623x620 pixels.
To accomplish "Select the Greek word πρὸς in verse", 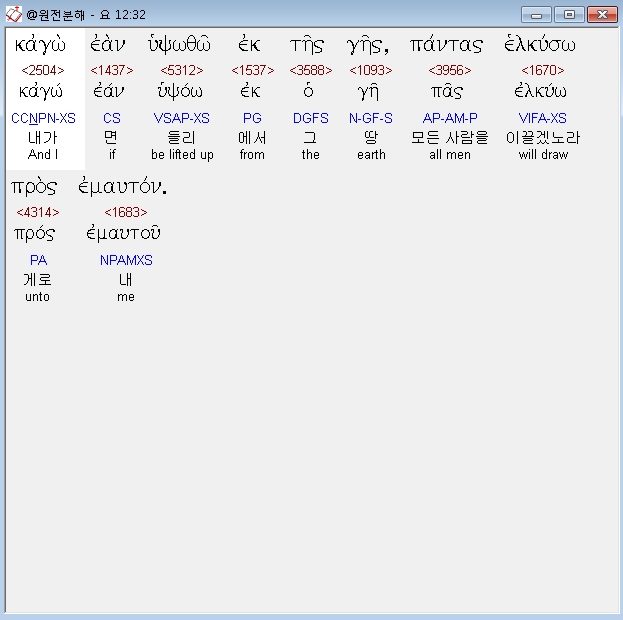I will coord(34,187).
